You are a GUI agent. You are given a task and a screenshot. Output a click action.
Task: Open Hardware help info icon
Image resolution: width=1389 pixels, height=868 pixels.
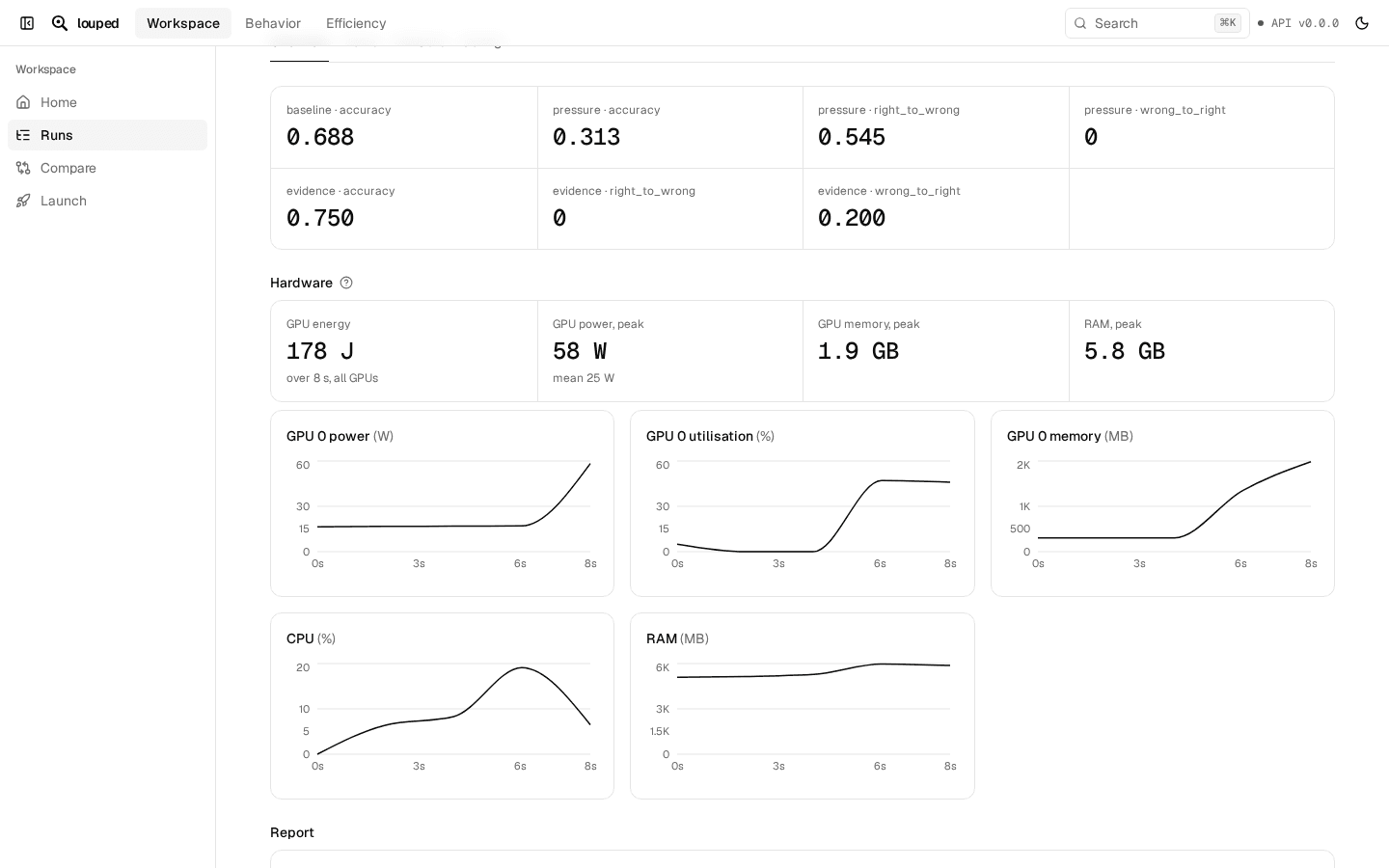tap(346, 283)
